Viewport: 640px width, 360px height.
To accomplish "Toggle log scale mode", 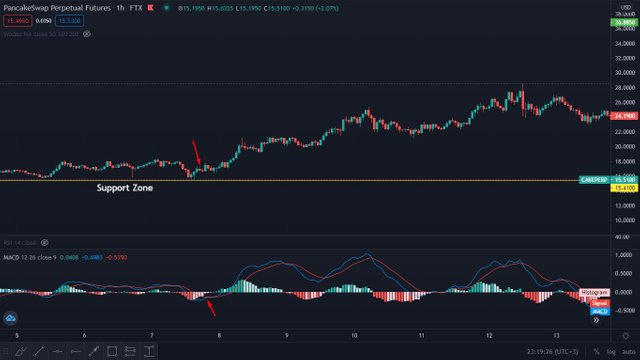I will (x=611, y=351).
